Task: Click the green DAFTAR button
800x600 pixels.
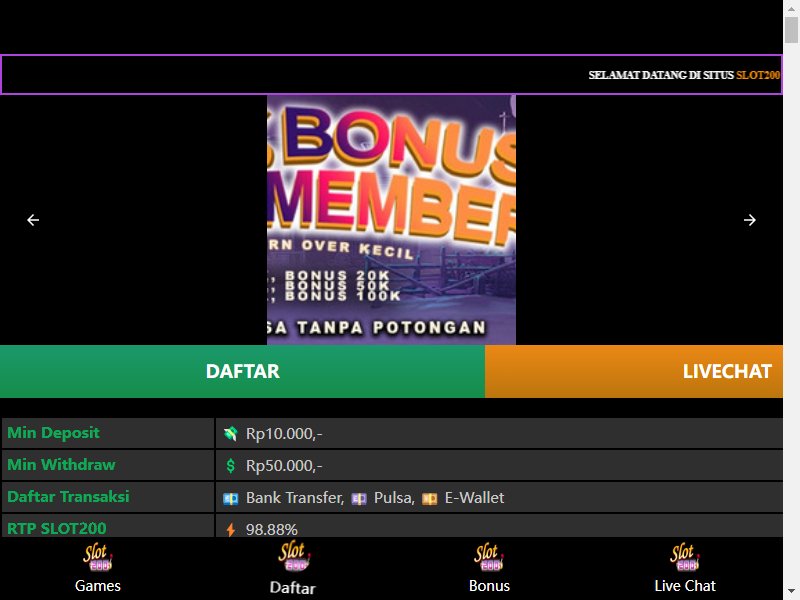Action: pyautogui.click(x=242, y=371)
